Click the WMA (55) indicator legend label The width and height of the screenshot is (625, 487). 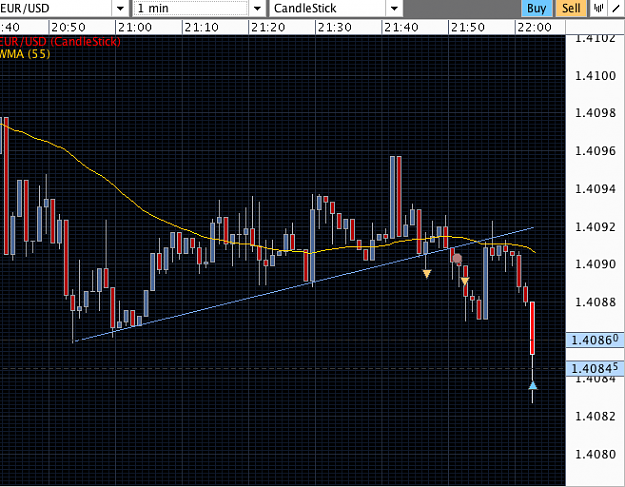tap(25, 53)
